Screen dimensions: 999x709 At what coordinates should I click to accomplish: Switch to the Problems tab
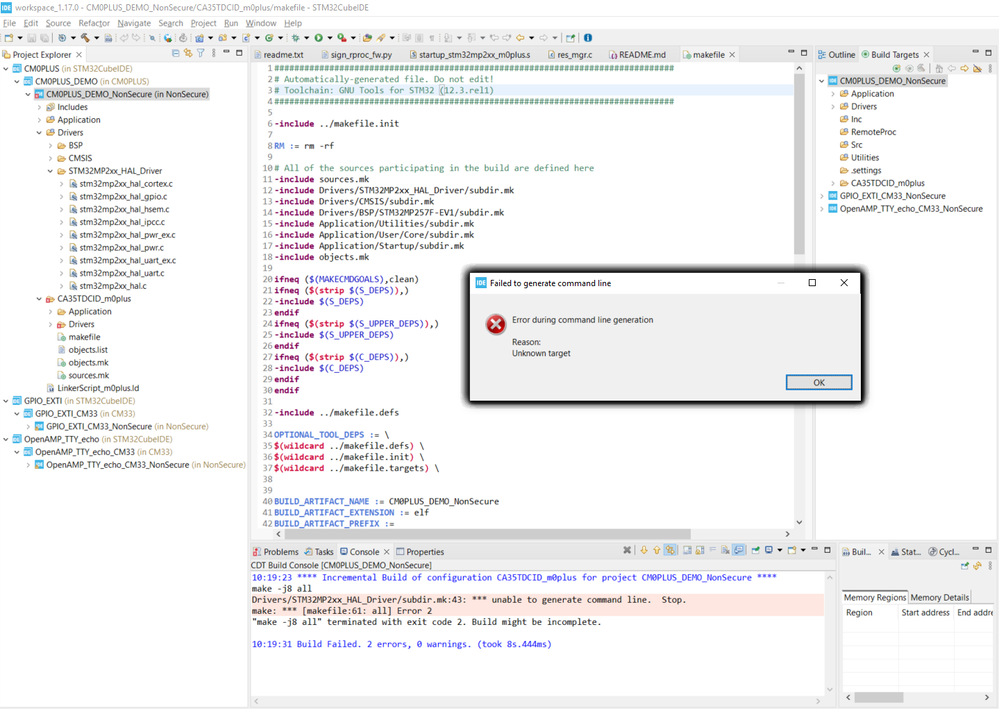[276, 552]
